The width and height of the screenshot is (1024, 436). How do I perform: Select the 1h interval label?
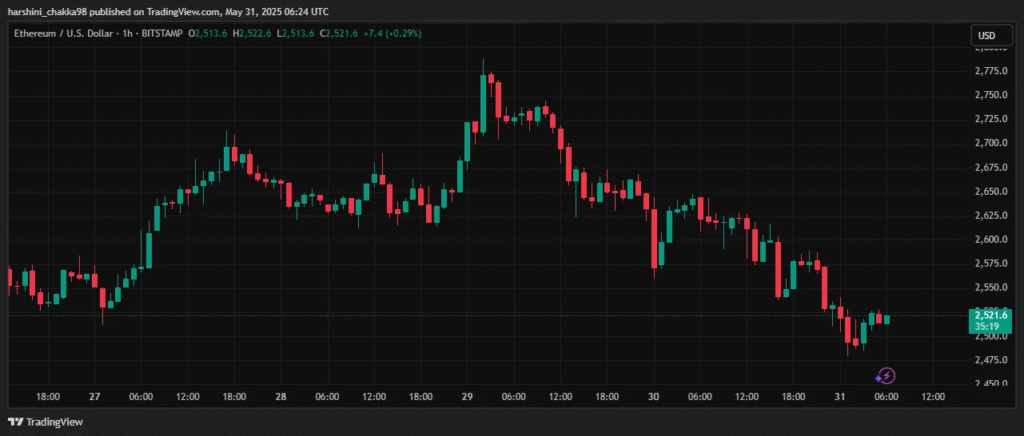tap(128, 35)
